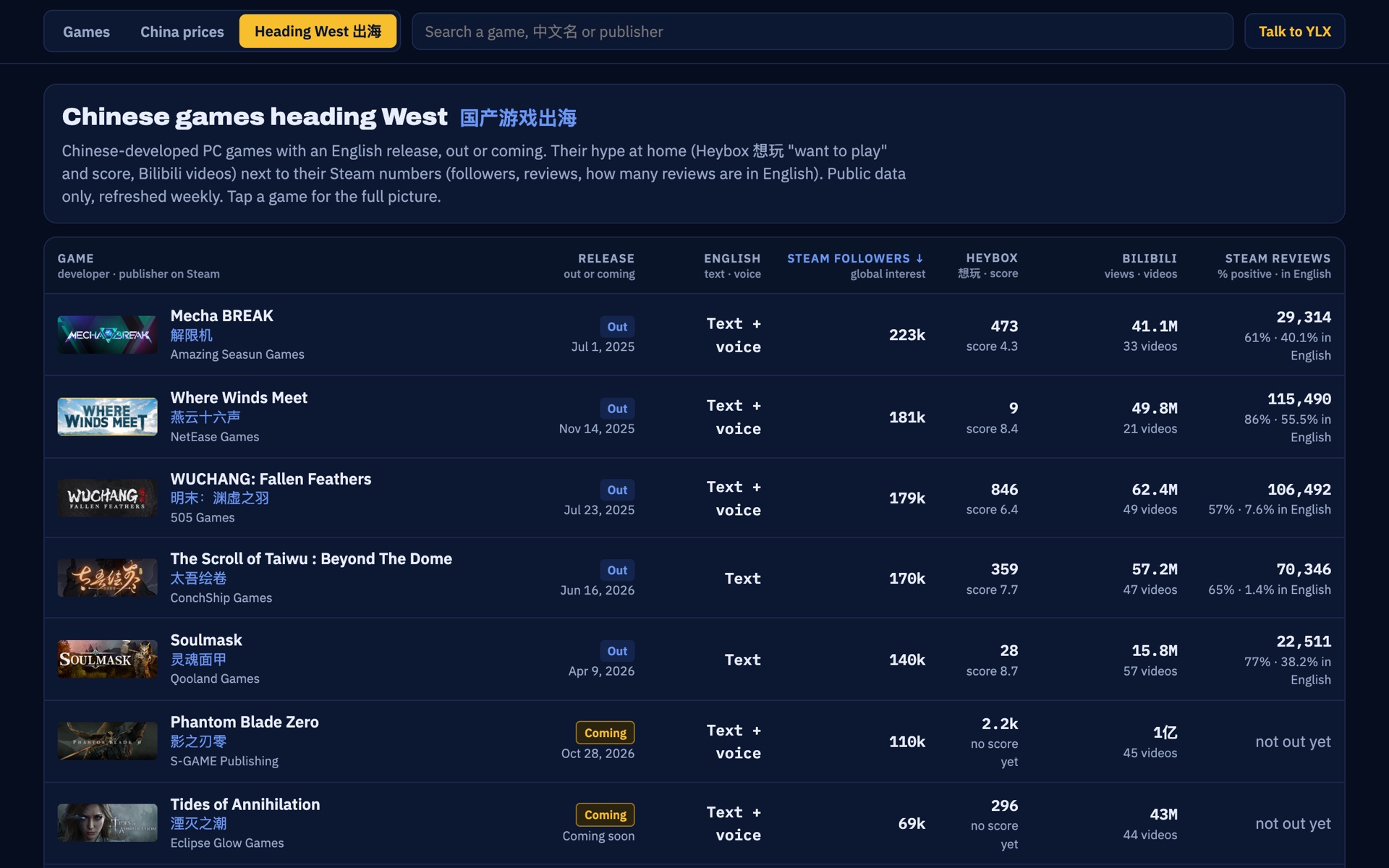Image resolution: width=1389 pixels, height=868 pixels.
Task: Click Coming badge for Tides of Annihilation
Action: [605, 814]
